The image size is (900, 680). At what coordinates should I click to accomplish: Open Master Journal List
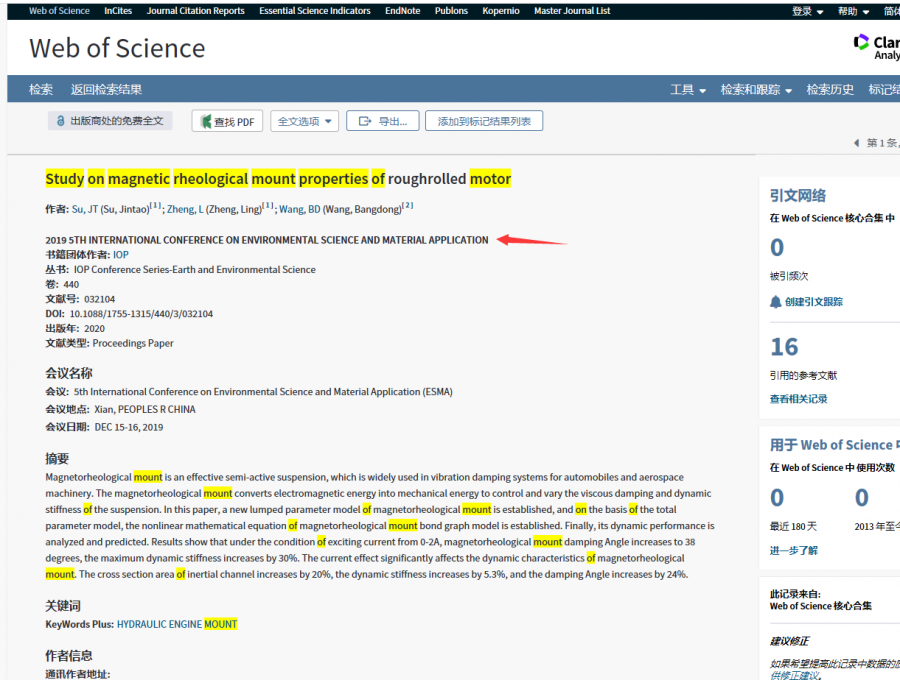point(572,11)
